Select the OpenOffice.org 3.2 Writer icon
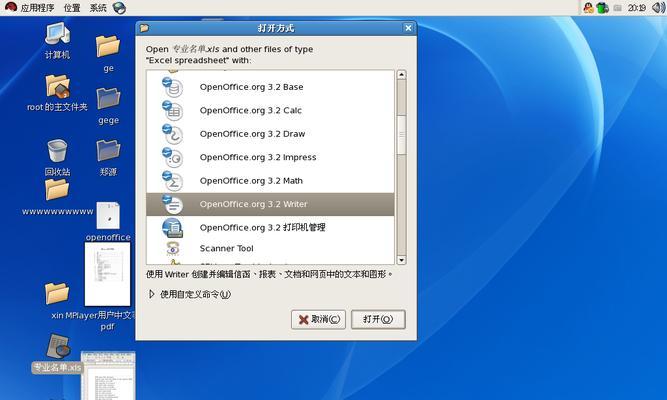The width and height of the screenshot is (667, 400). click(172, 204)
